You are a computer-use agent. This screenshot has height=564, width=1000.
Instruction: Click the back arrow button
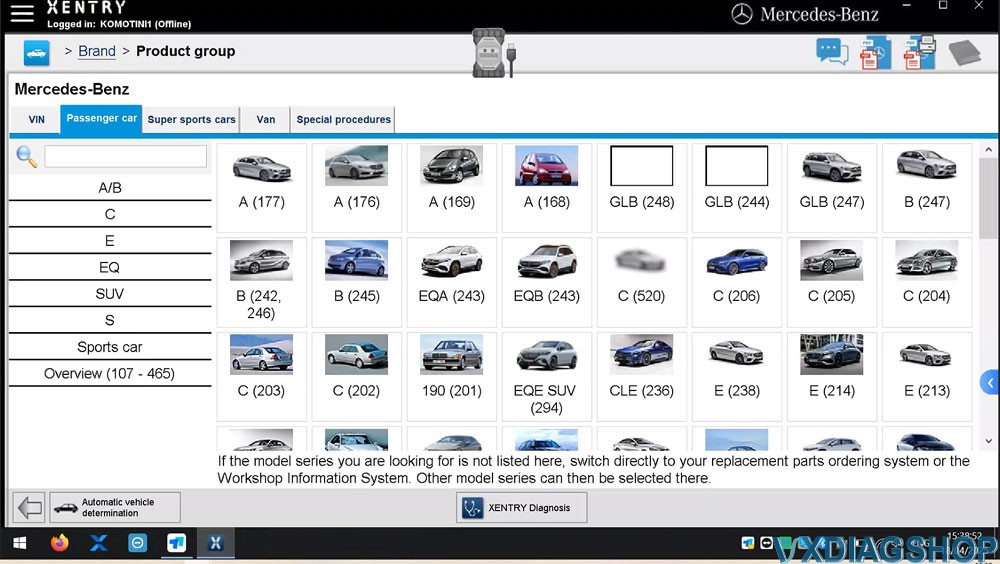[29, 508]
